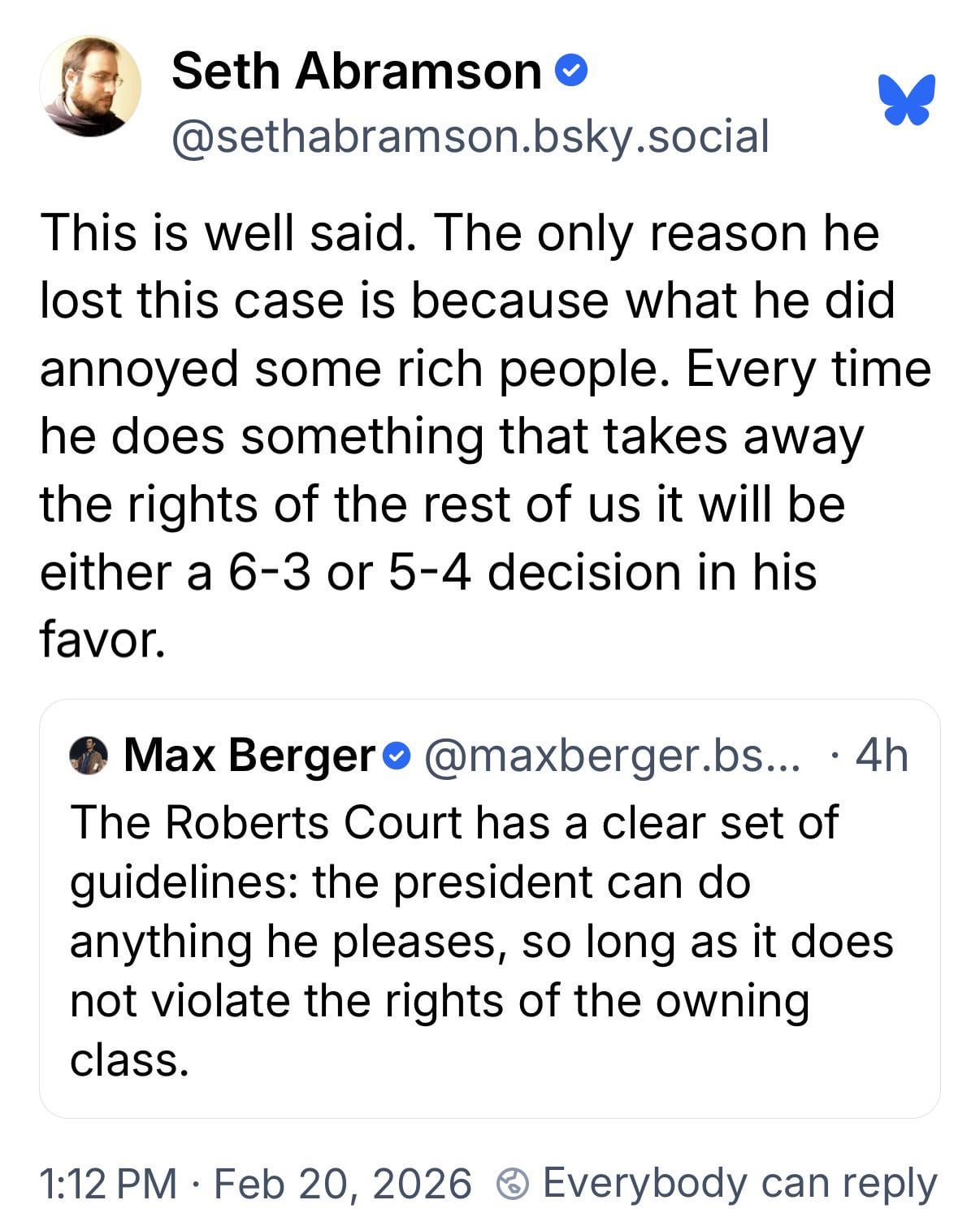Image resolution: width=980 pixels, height=1226 pixels.
Task: Click the Everybody can reply label
Action: point(739,1183)
